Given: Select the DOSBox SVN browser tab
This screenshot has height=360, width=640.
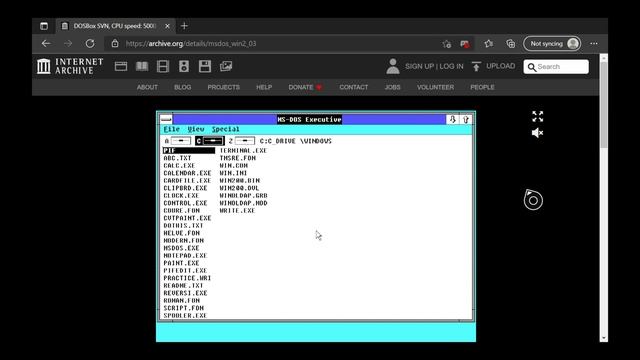Looking at the screenshot, I should coord(116,26).
